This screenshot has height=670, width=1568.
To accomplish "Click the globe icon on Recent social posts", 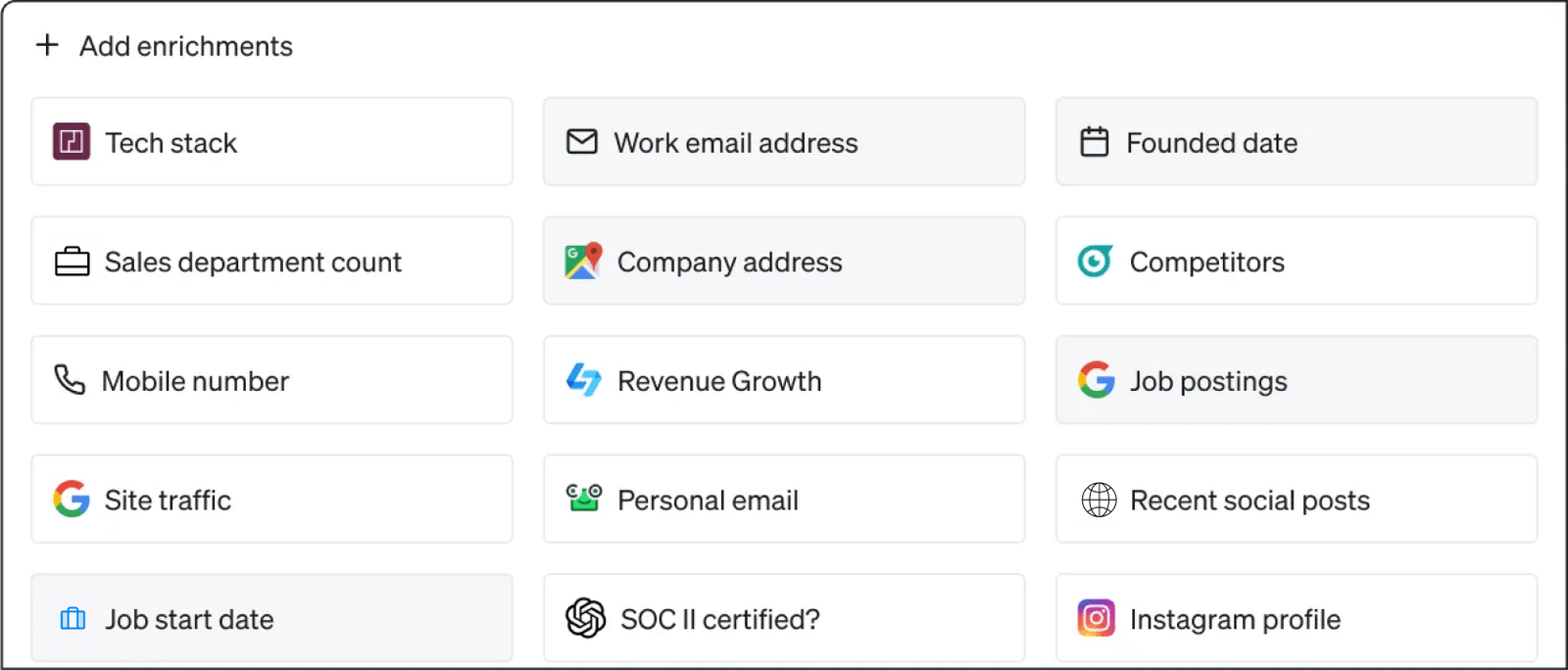I will [1097, 500].
